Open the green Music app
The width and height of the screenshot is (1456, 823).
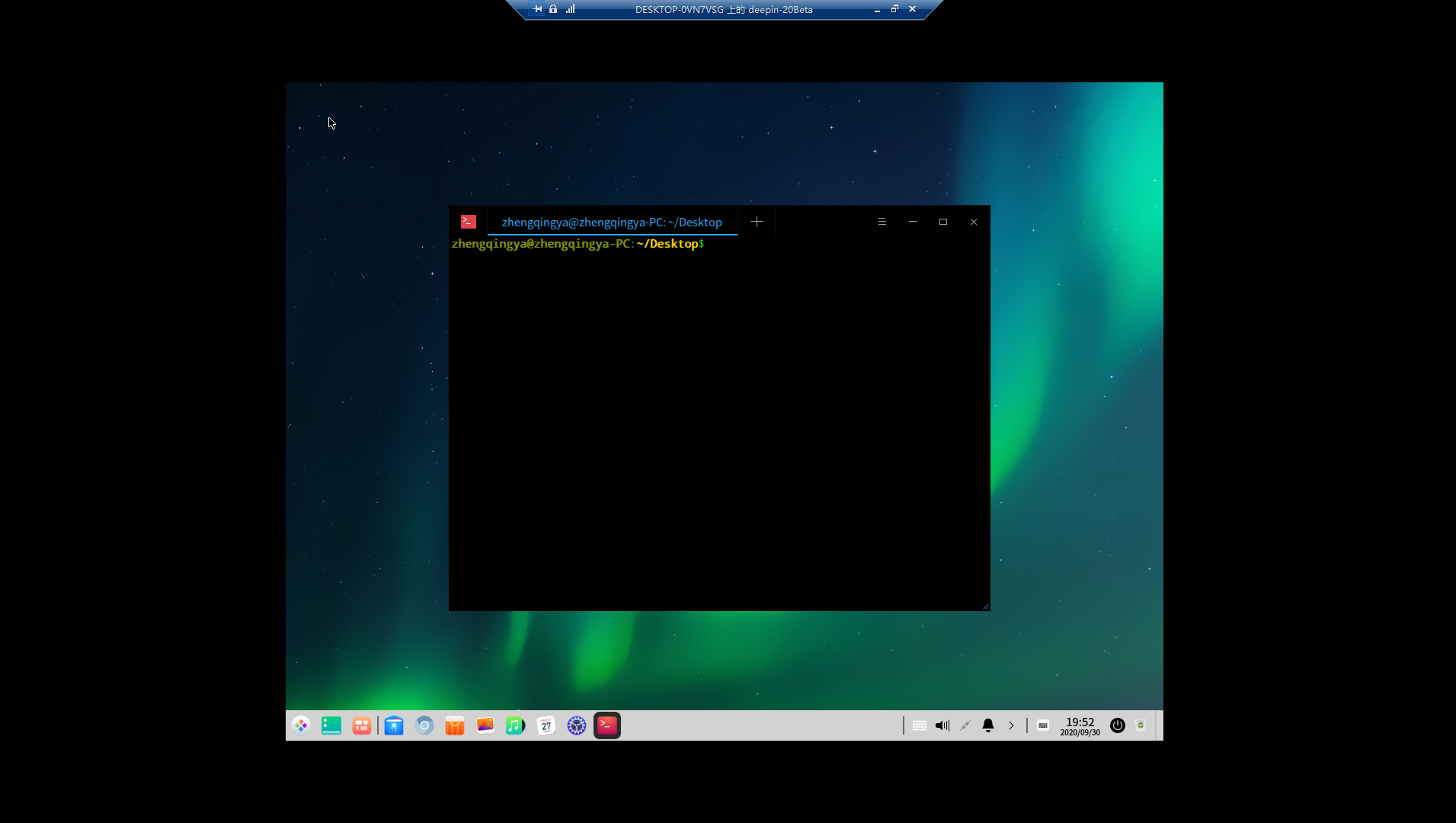coord(516,725)
